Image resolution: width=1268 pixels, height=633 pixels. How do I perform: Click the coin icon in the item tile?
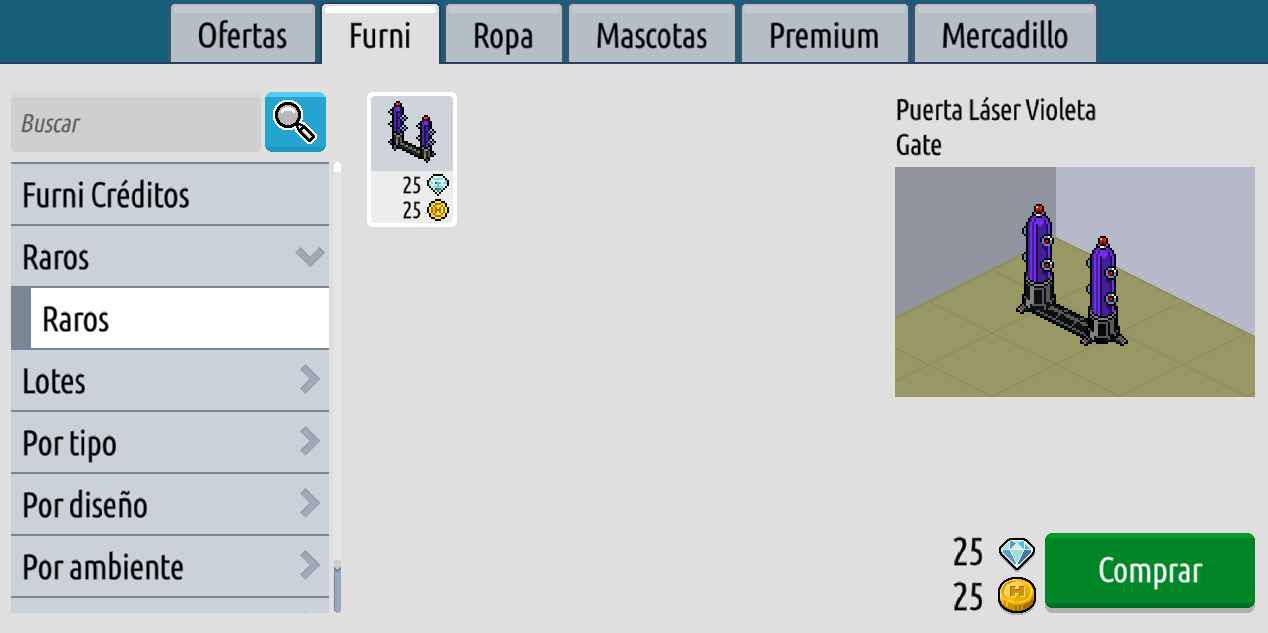pyautogui.click(x=438, y=210)
